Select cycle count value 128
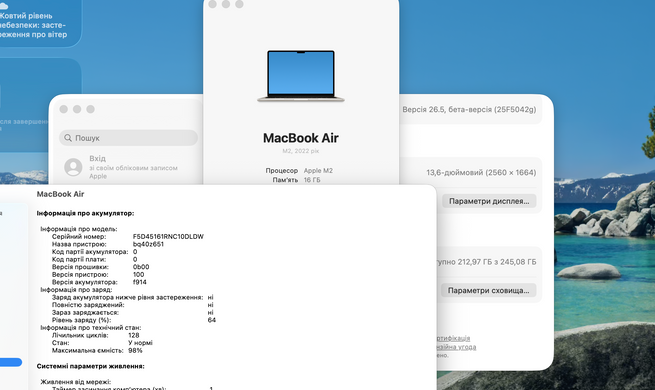 point(134,335)
